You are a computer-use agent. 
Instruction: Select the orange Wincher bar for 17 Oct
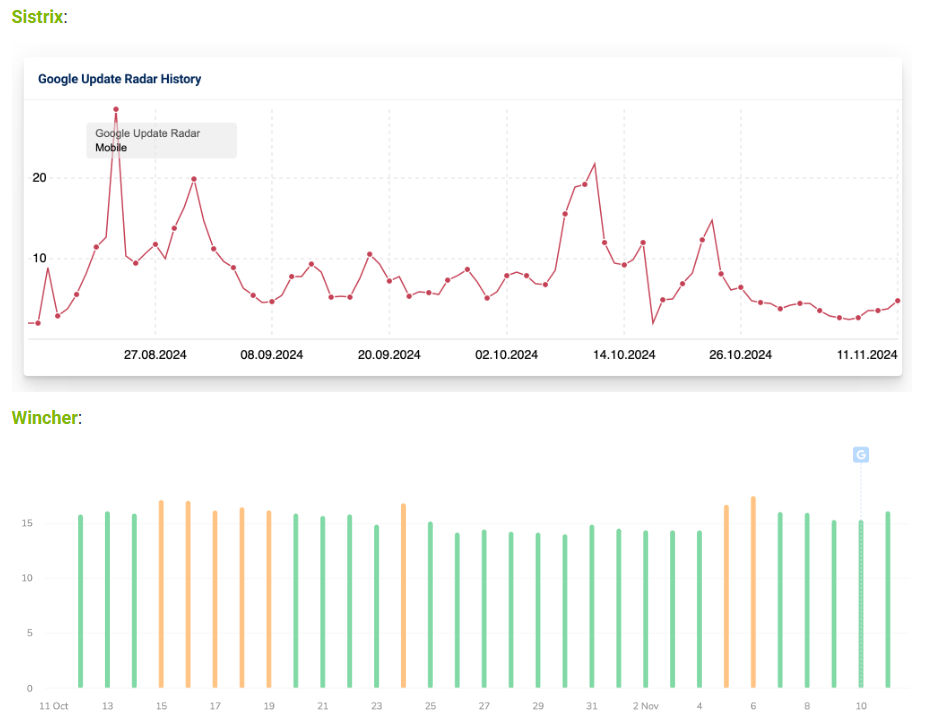pos(215,600)
